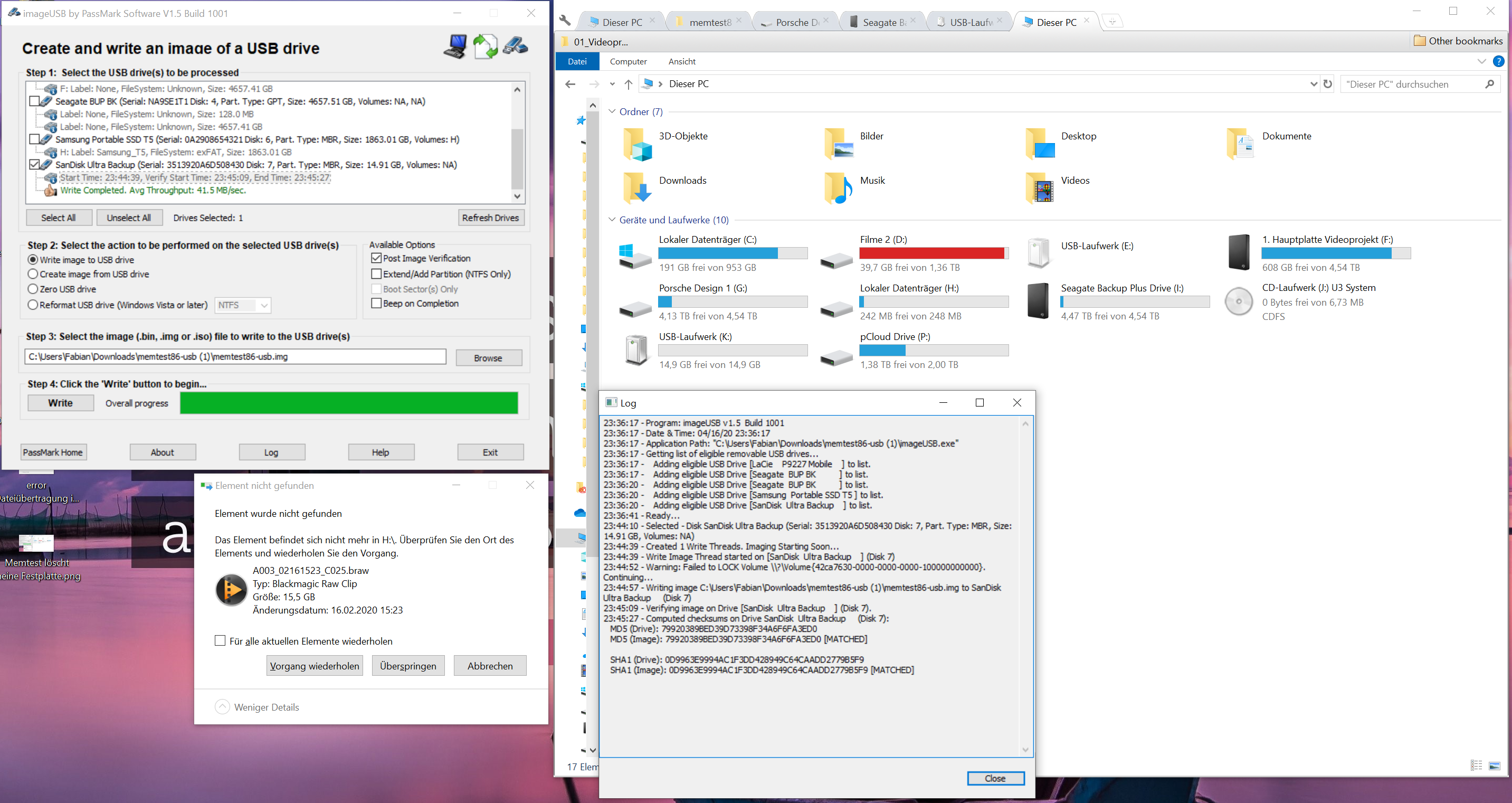
Task: Open the Ansicht ribbon tab
Action: 681,62
